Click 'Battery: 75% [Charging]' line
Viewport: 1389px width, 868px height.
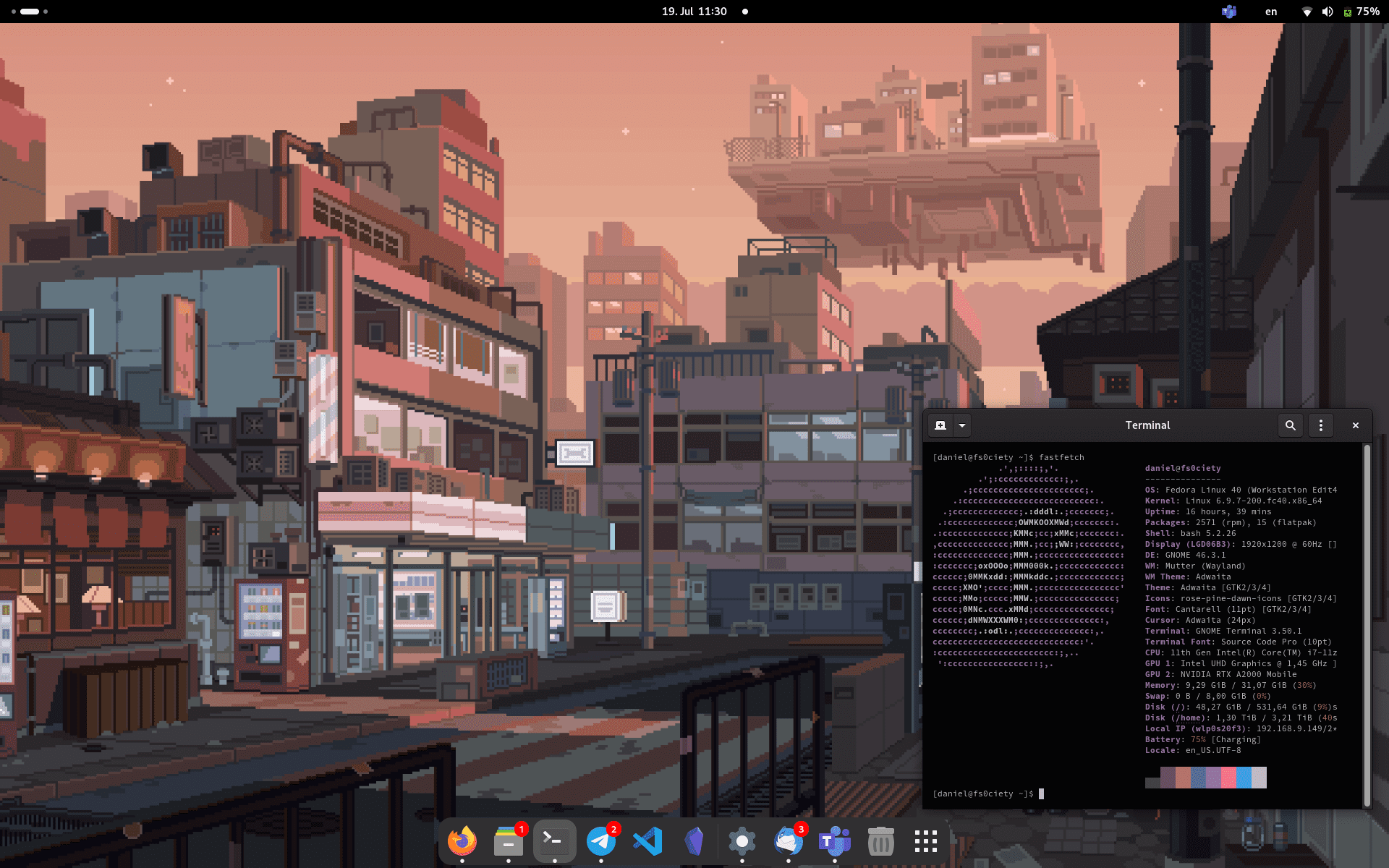click(1203, 739)
